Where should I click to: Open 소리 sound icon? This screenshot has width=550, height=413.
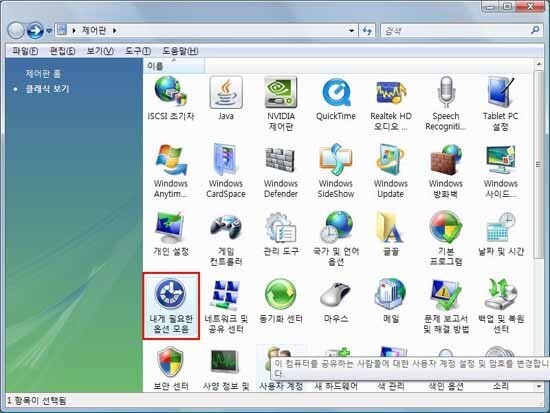[501, 386]
